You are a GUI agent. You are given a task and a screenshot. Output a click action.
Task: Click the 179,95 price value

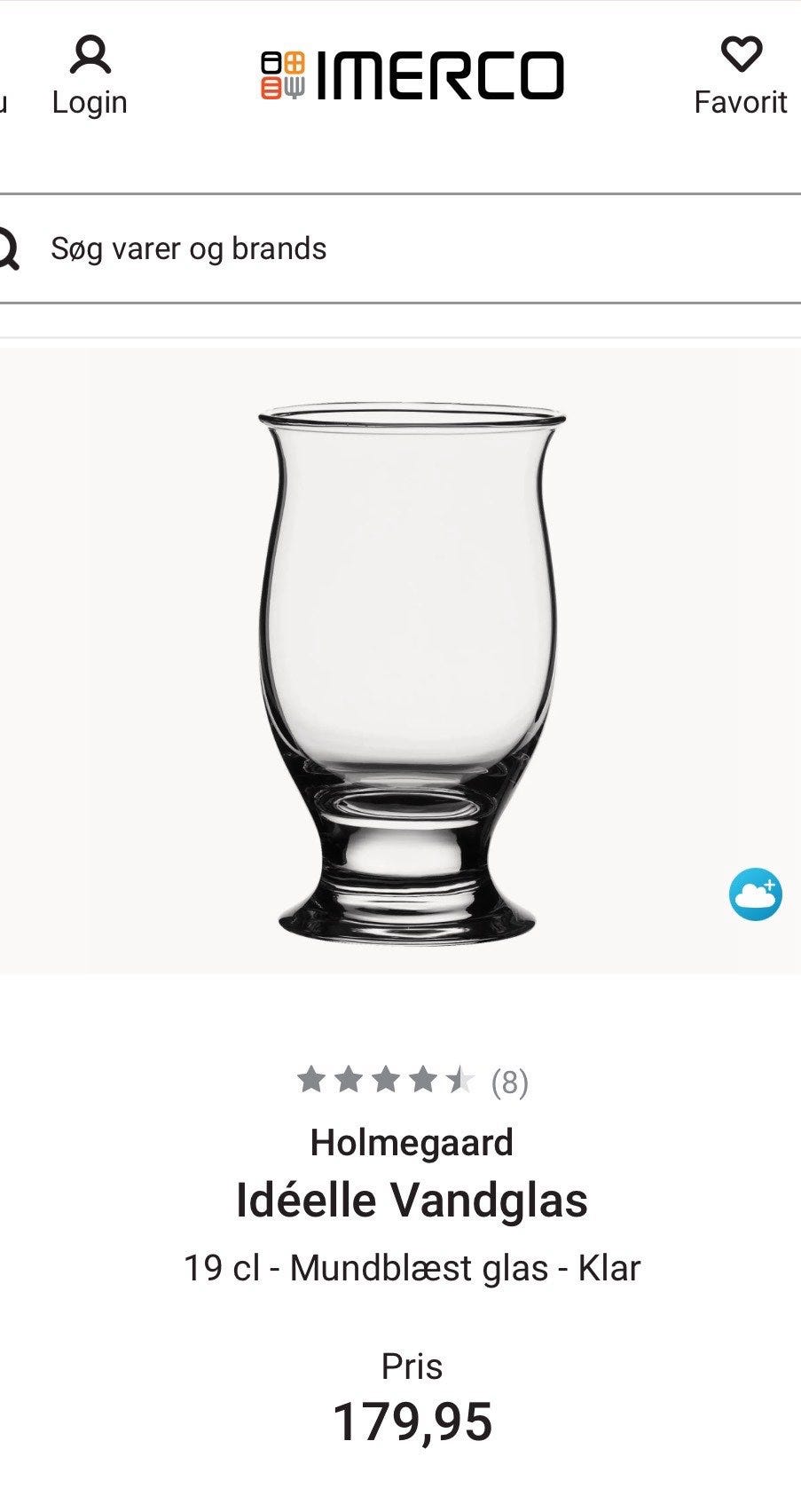pos(412,1422)
